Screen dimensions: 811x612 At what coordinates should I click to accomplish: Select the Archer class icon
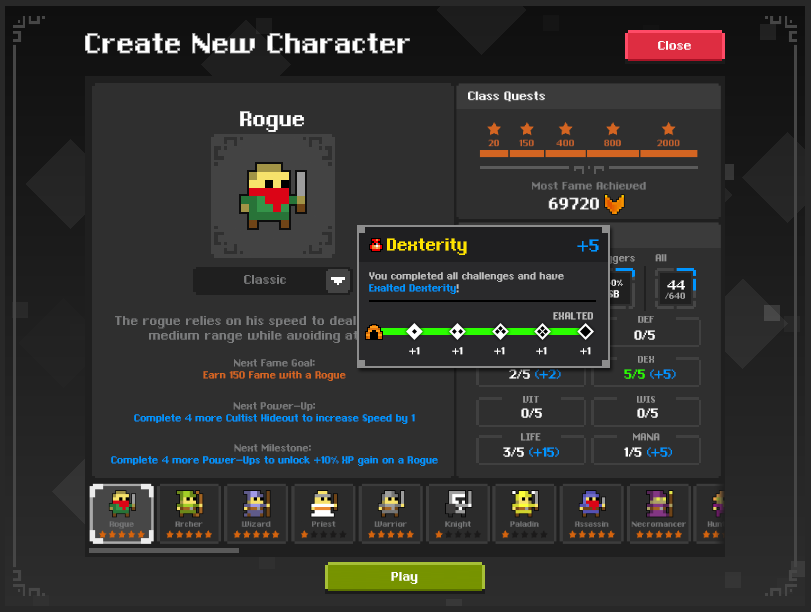(x=189, y=513)
